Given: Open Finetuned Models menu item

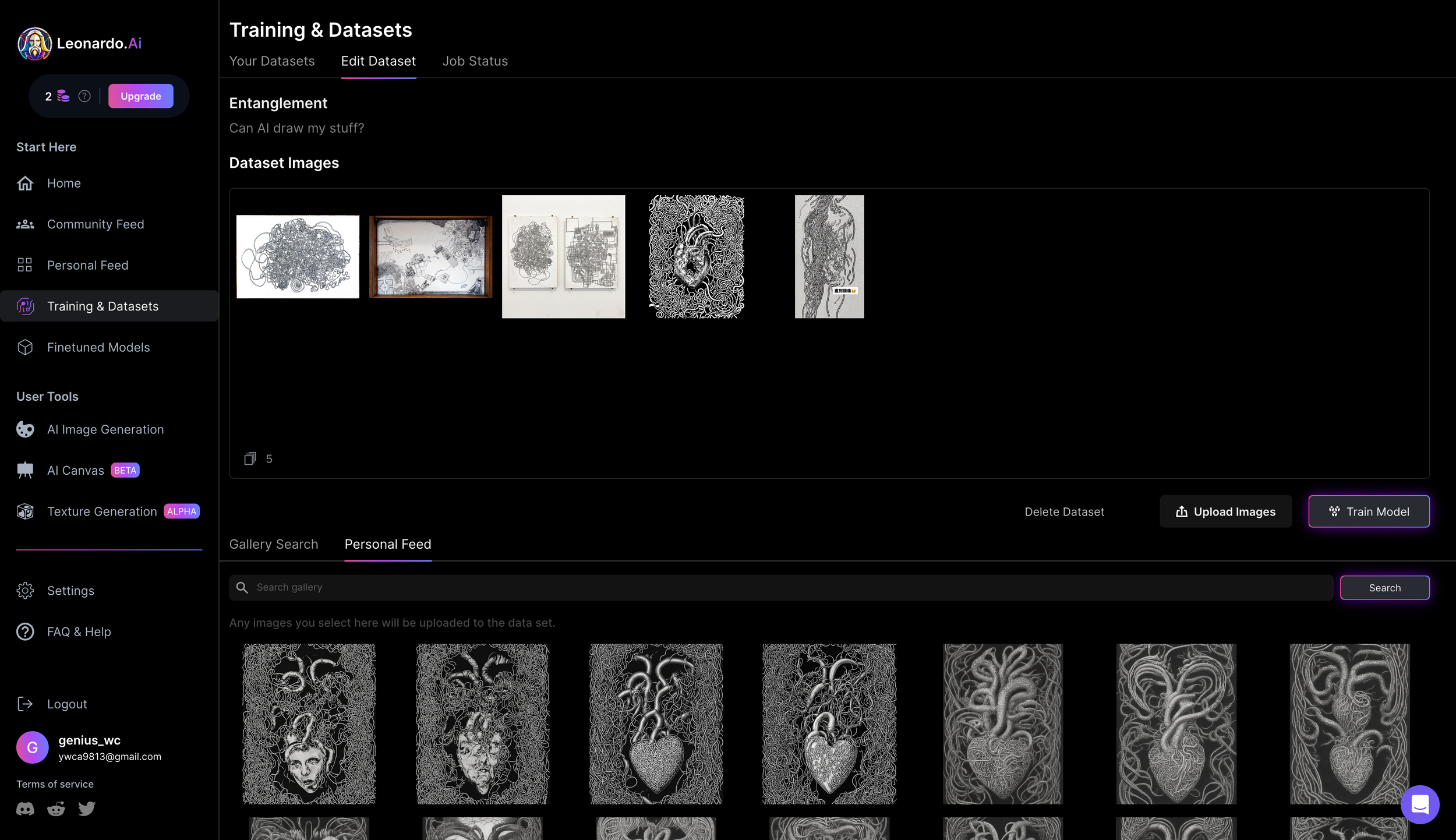Looking at the screenshot, I should pyautogui.click(x=98, y=347).
